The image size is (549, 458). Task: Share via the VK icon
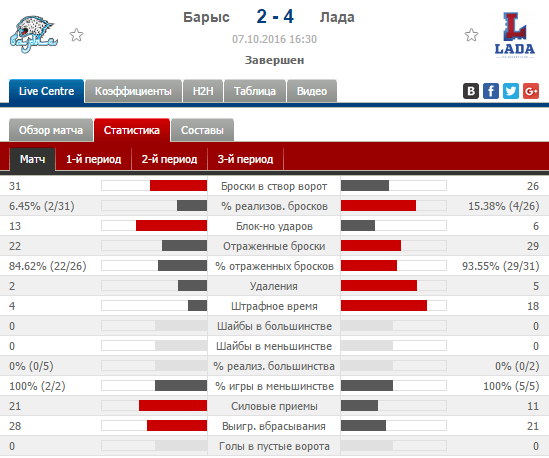coord(471,91)
